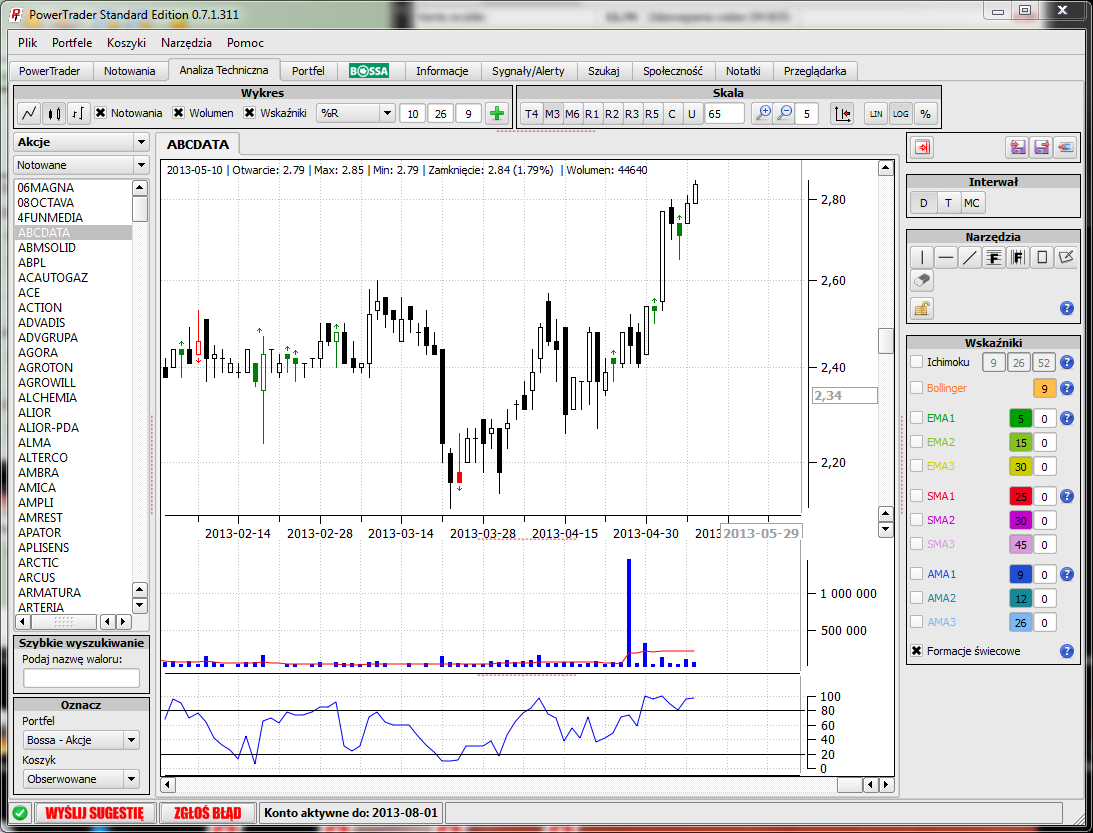Click the scale value field showing 65
This screenshot has height=833, width=1093.
coord(725,114)
